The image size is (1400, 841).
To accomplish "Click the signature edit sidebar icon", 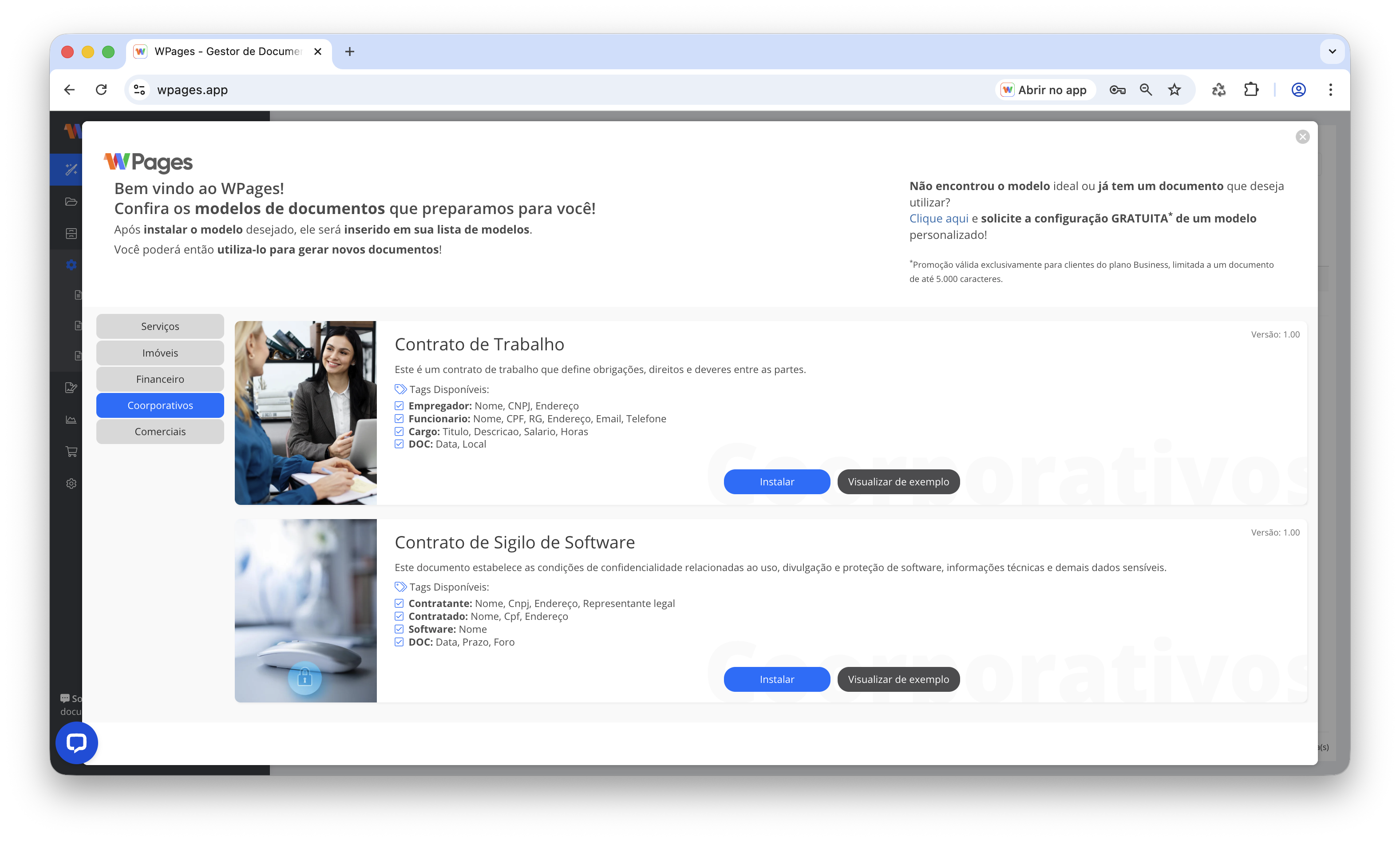I will (71, 388).
